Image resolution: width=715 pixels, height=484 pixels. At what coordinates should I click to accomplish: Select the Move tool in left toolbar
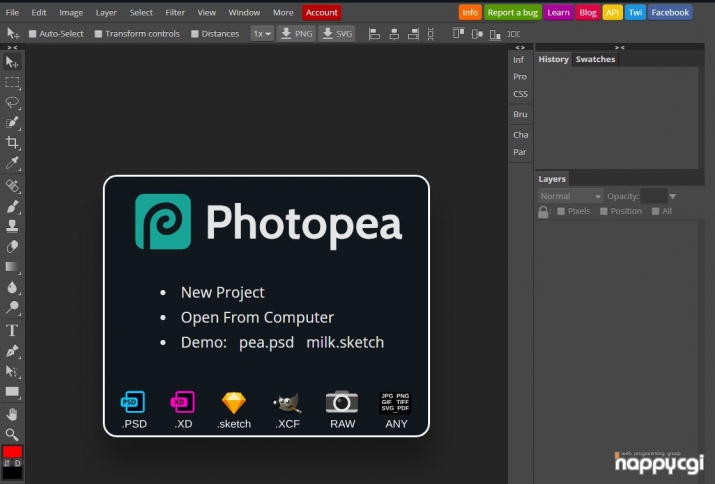click(x=12, y=62)
